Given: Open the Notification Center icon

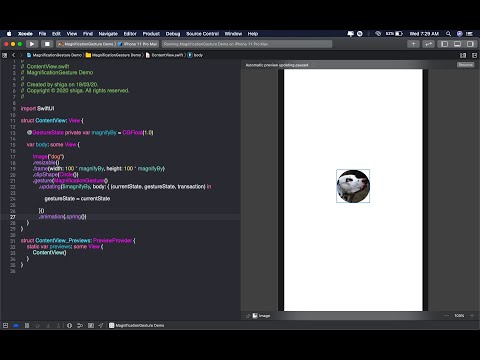Looking at the screenshot, I should coord(470,34).
